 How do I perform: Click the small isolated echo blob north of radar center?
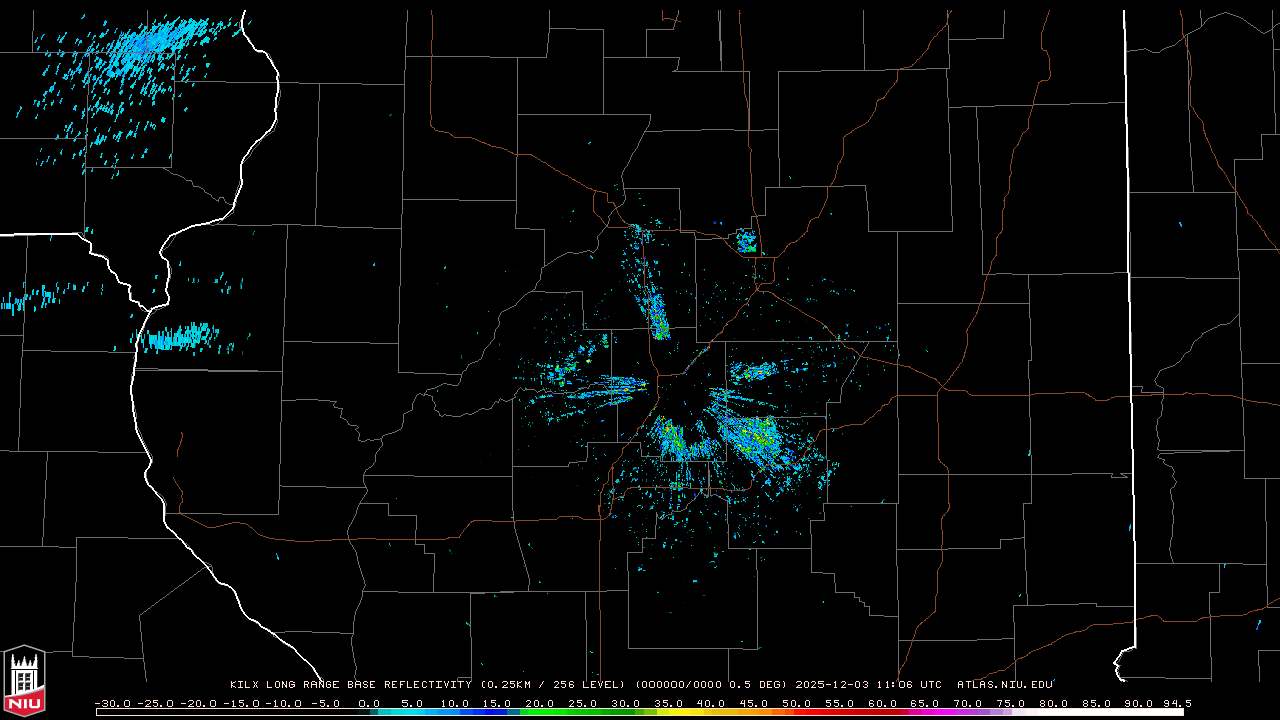point(745,240)
